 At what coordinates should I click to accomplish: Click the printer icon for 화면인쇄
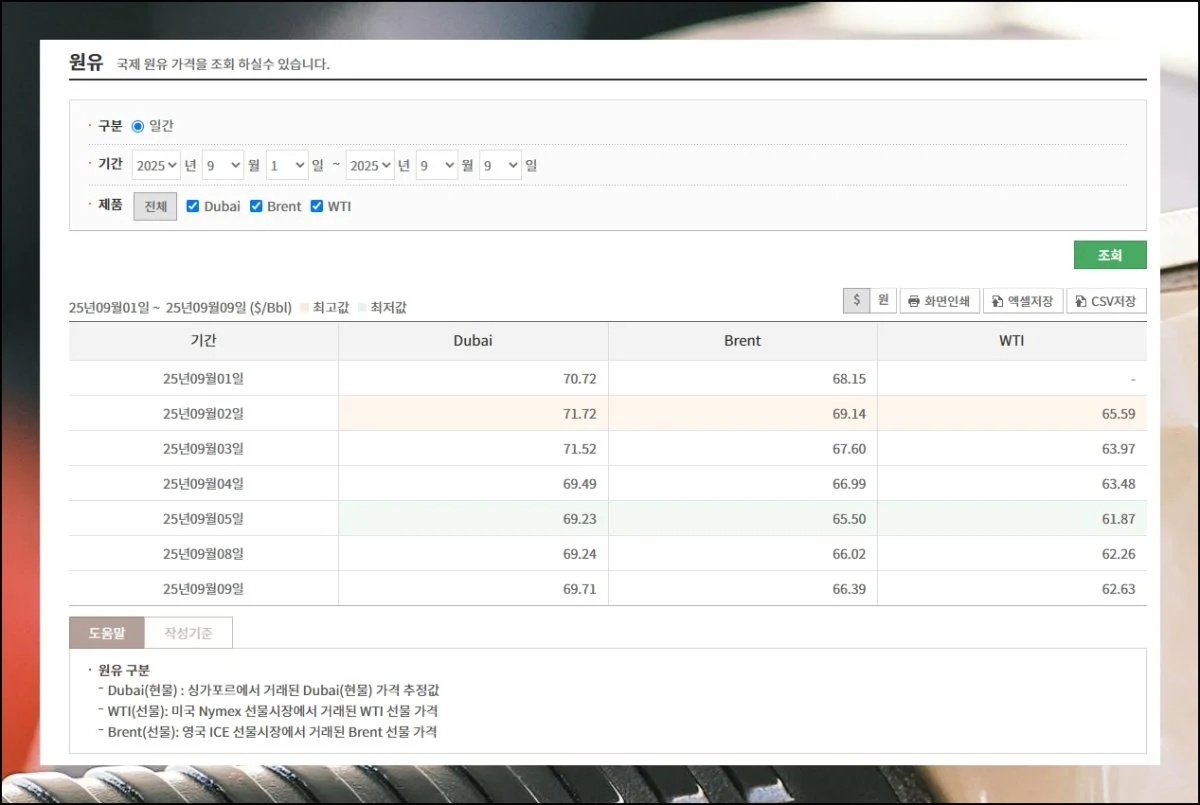[914, 301]
